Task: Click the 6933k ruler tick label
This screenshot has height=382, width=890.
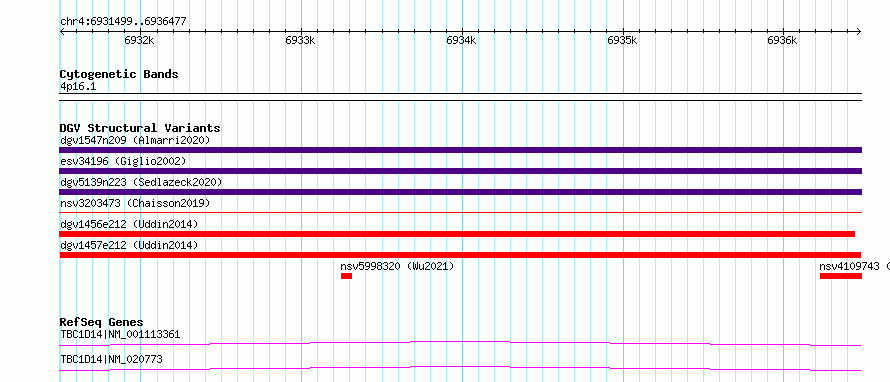Action: 300,40
